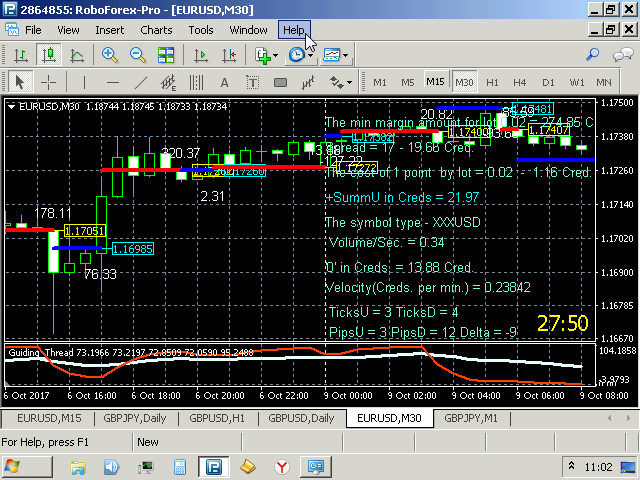Select the equidistant channel tool marked E
This screenshot has height=480, width=640.
click(x=168, y=82)
